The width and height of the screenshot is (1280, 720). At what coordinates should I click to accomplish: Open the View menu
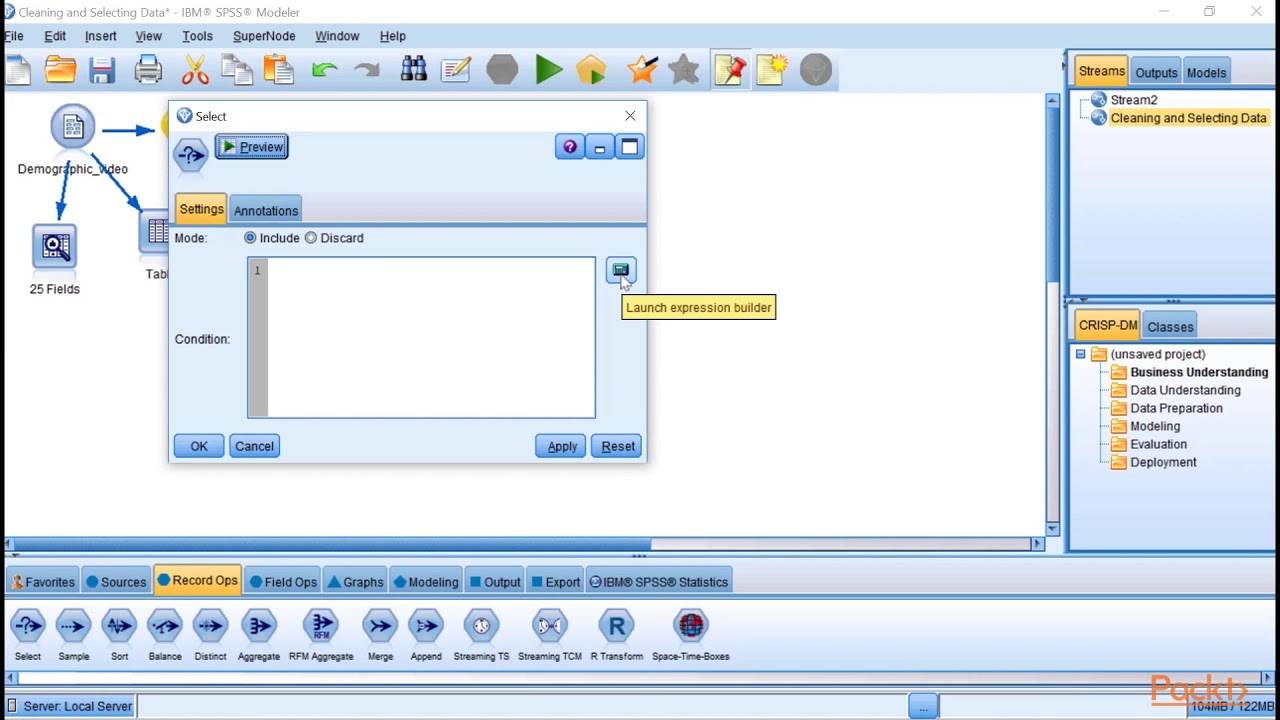[148, 36]
